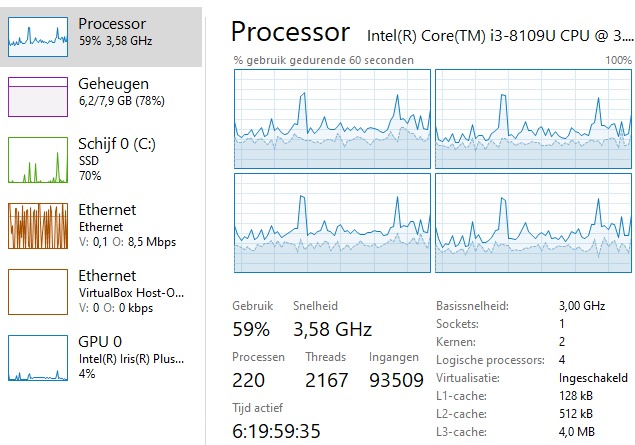Click the 59% Gebruik usage value

[251, 329]
